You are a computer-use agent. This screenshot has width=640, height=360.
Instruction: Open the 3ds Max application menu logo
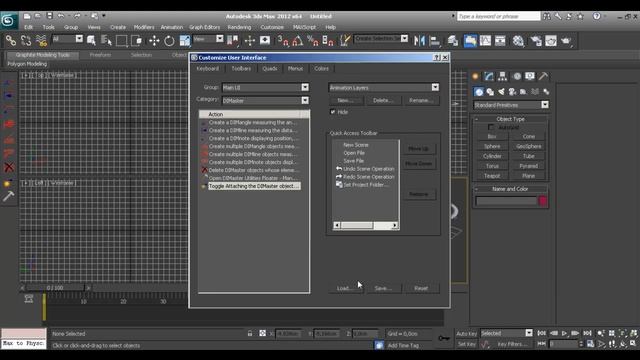pos(8,20)
